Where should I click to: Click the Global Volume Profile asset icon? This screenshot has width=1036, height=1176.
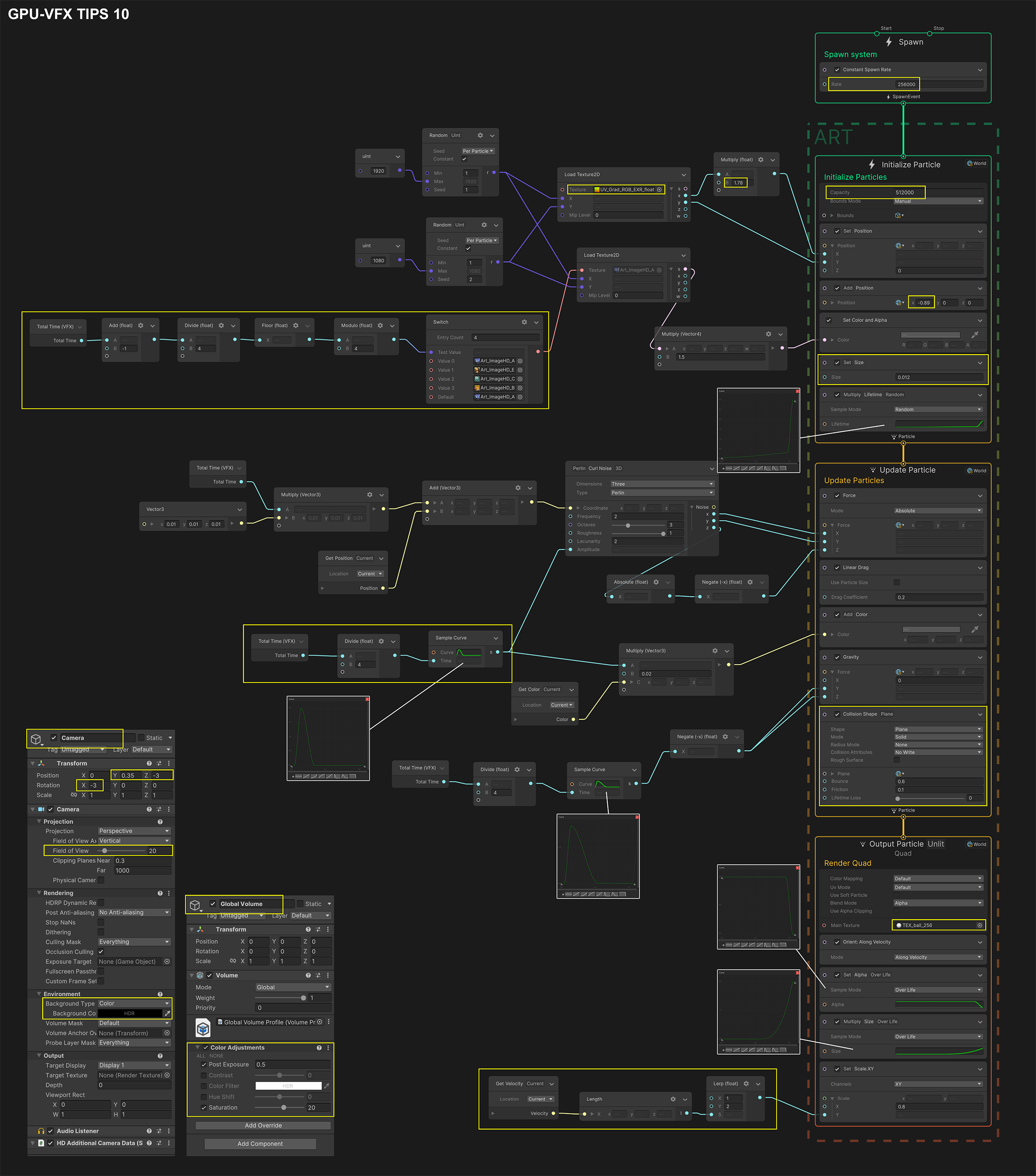coord(203,1028)
